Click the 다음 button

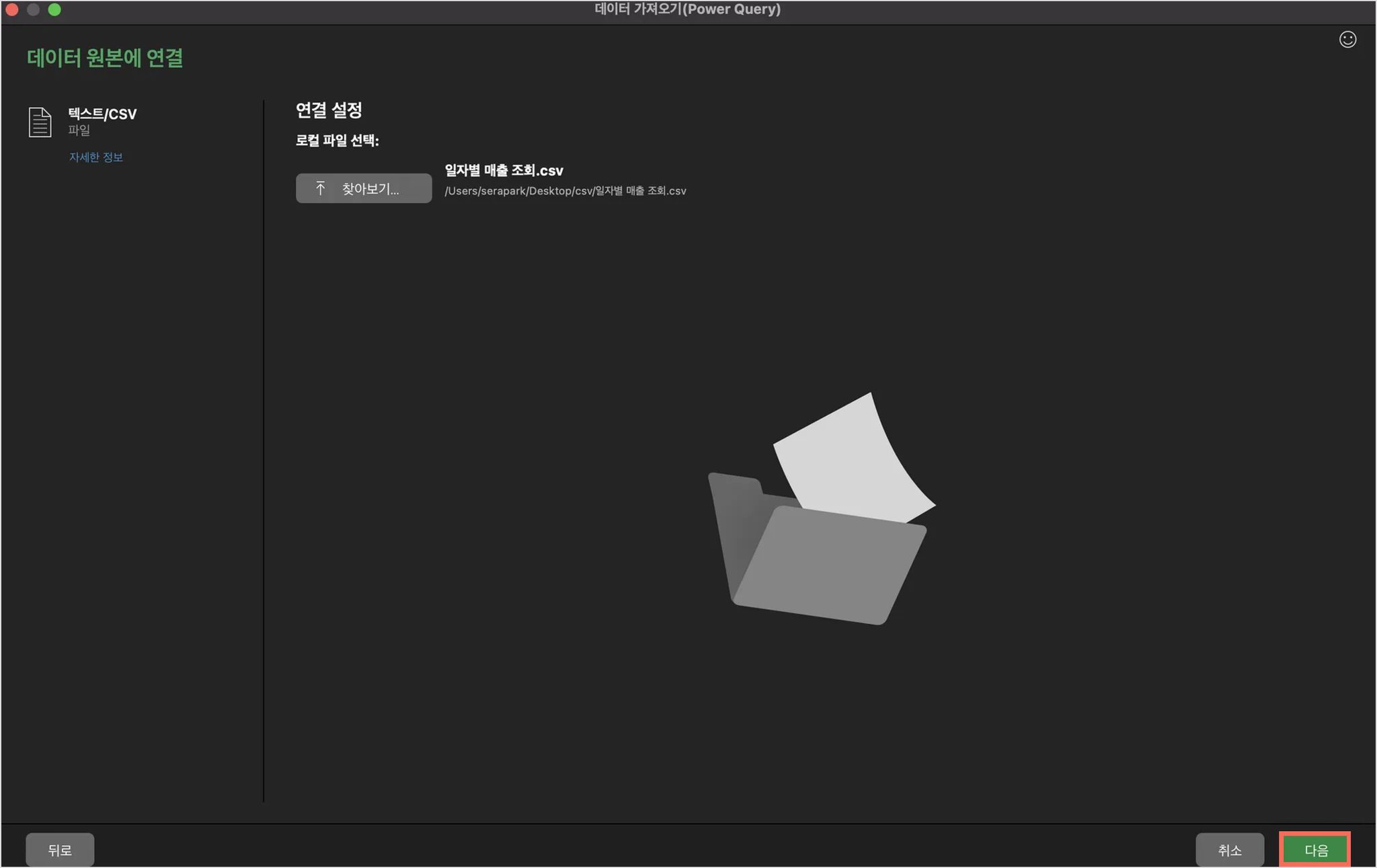pos(1315,850)
